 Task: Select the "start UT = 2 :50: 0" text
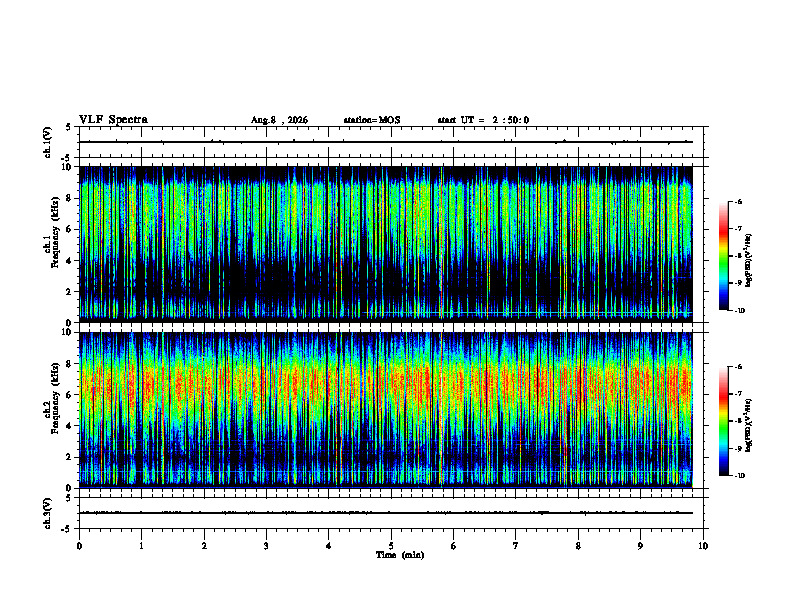click(x=483, y=120)
